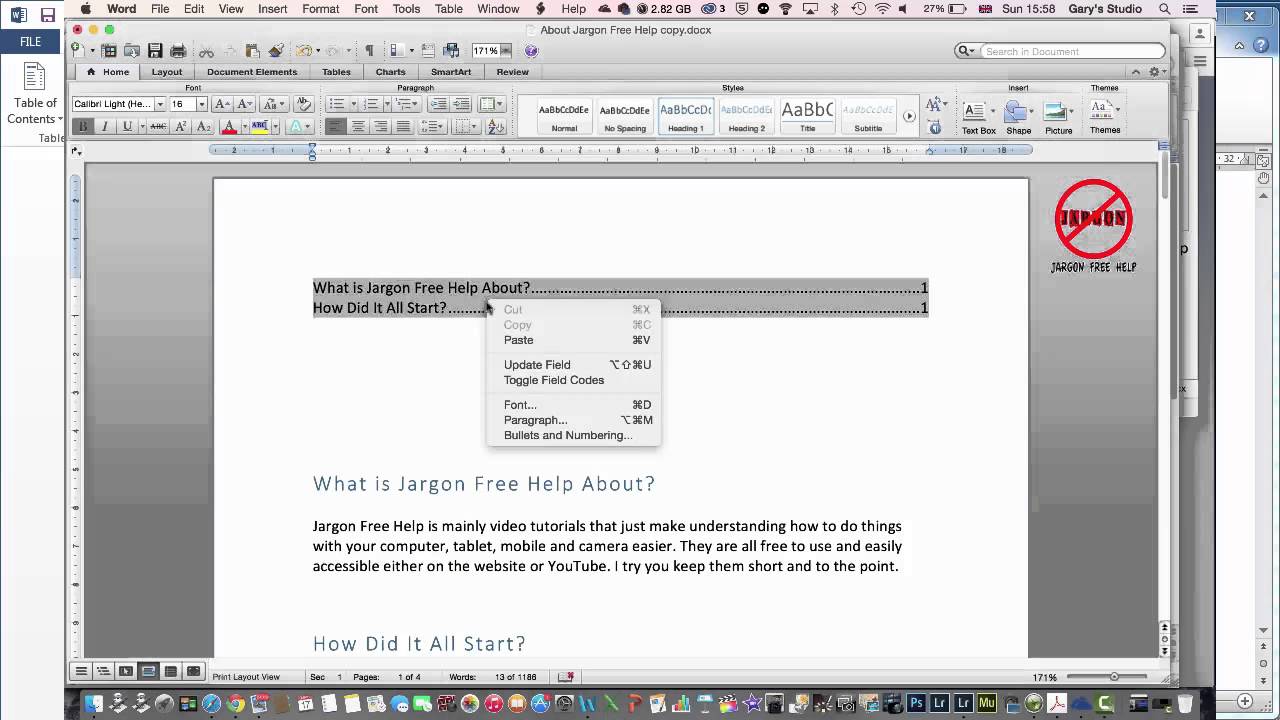Image resolution: width=1280 pixels, height=720 pixels.
Task: Show paragraph marks with the pilcrow icon
Action: [369, 51]
